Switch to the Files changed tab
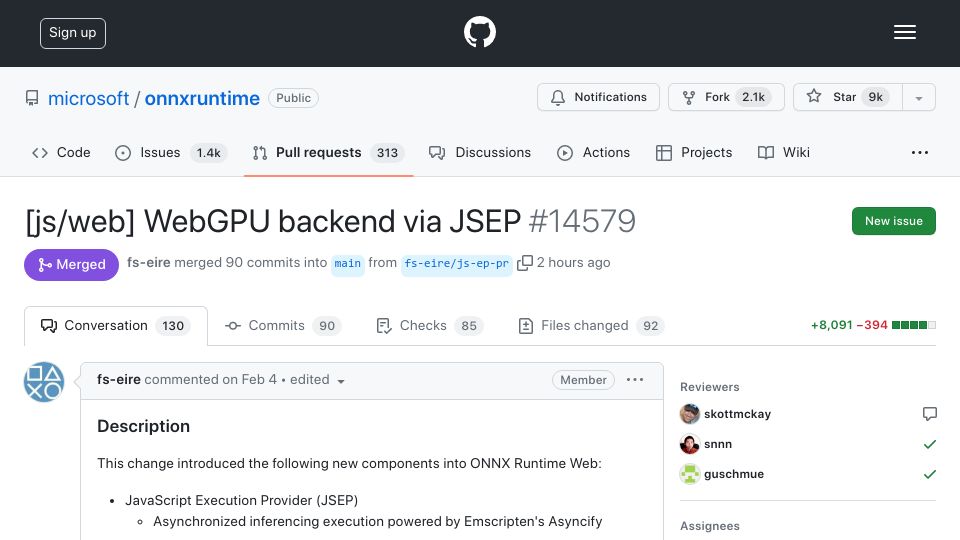960x540 pixels. point(591,326)
